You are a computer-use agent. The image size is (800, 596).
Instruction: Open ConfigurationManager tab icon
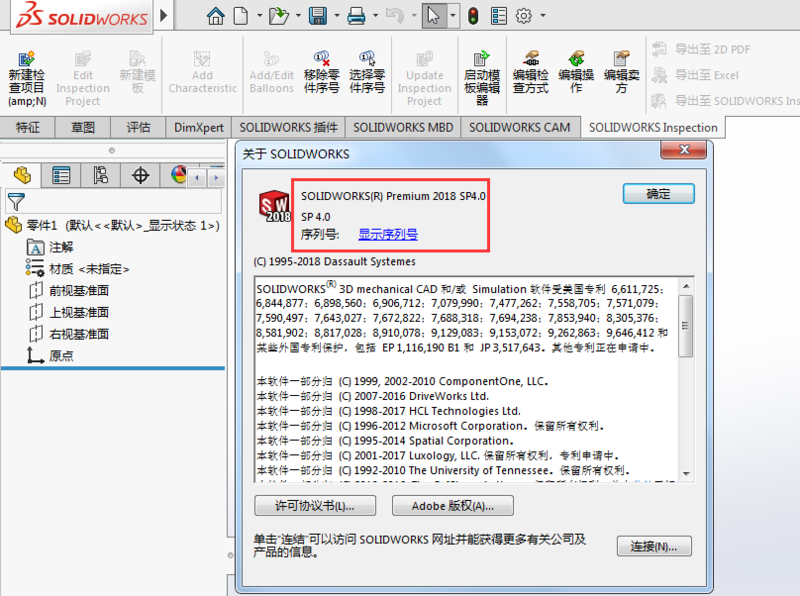101,176
